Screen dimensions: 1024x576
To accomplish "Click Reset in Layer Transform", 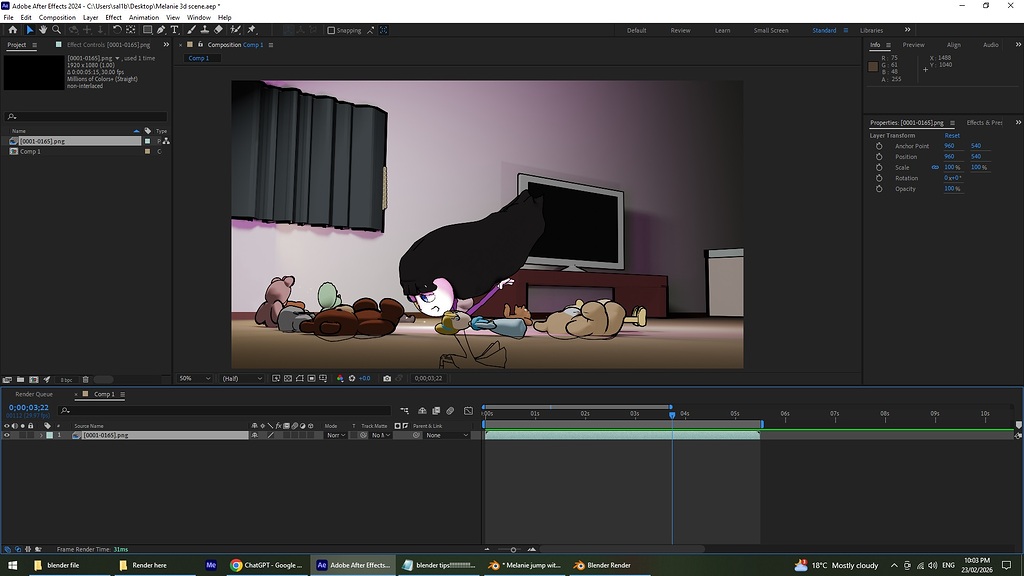I will tap(952, 135).
